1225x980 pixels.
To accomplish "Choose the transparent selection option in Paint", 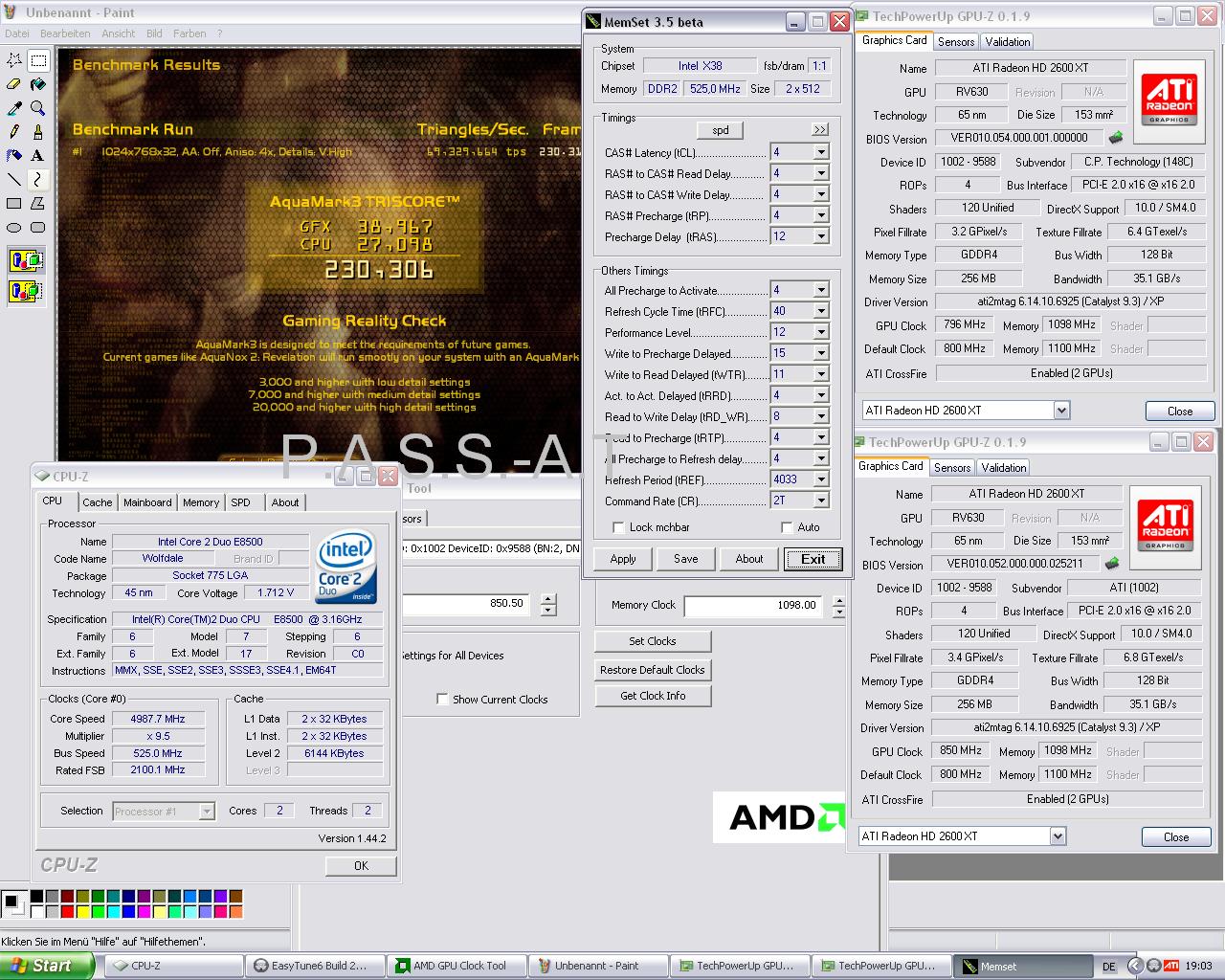I will point(26,290).
